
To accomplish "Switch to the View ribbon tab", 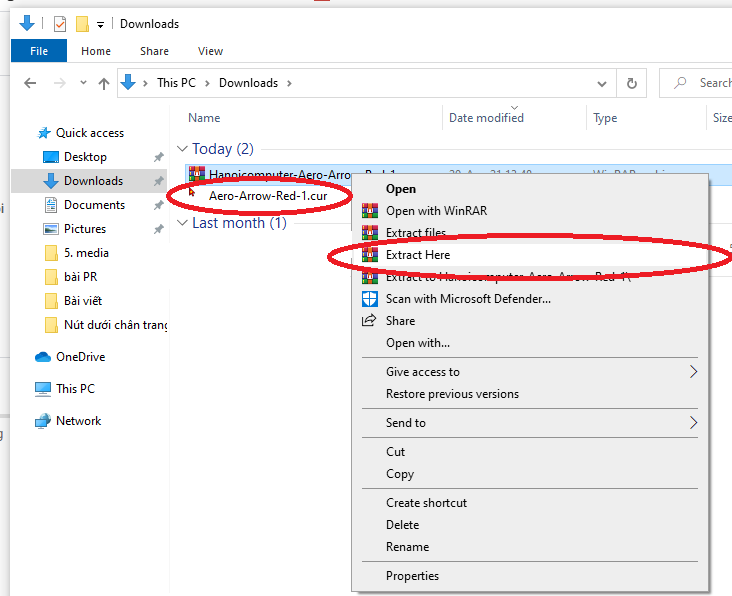I will coord(210,51).
